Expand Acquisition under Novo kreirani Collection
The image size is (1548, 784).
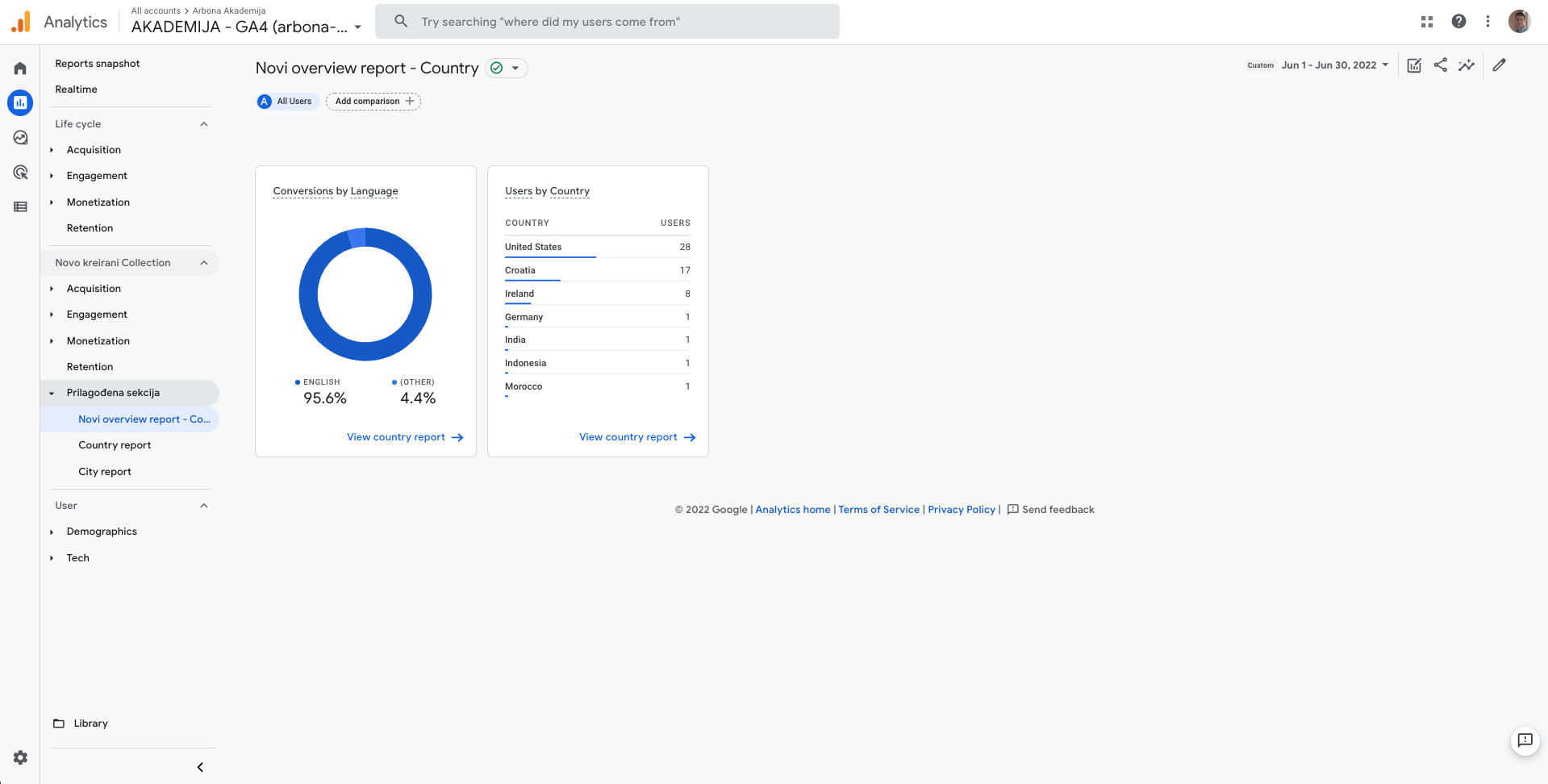point(52,289)
